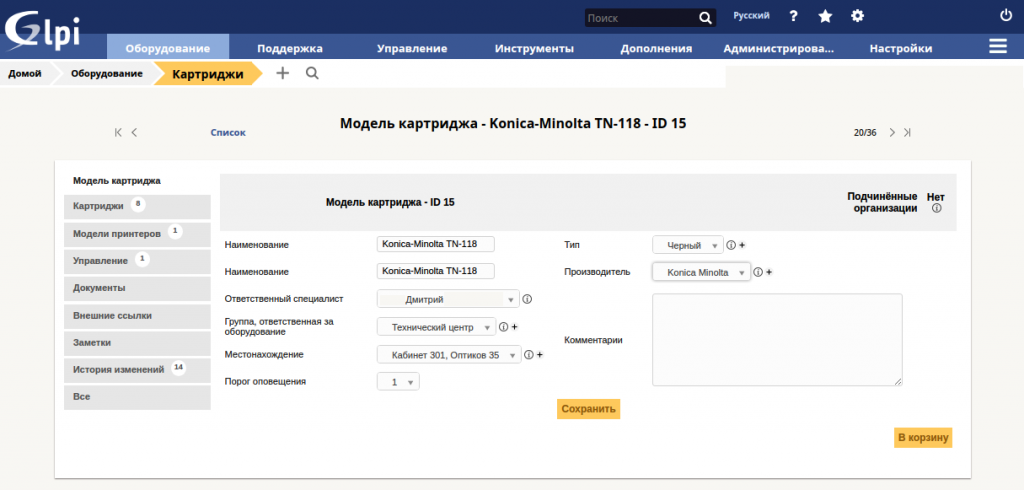The image size is (1024, 490).
Task: Click the Картриджи breadcrumb
Action: [208, 74]
